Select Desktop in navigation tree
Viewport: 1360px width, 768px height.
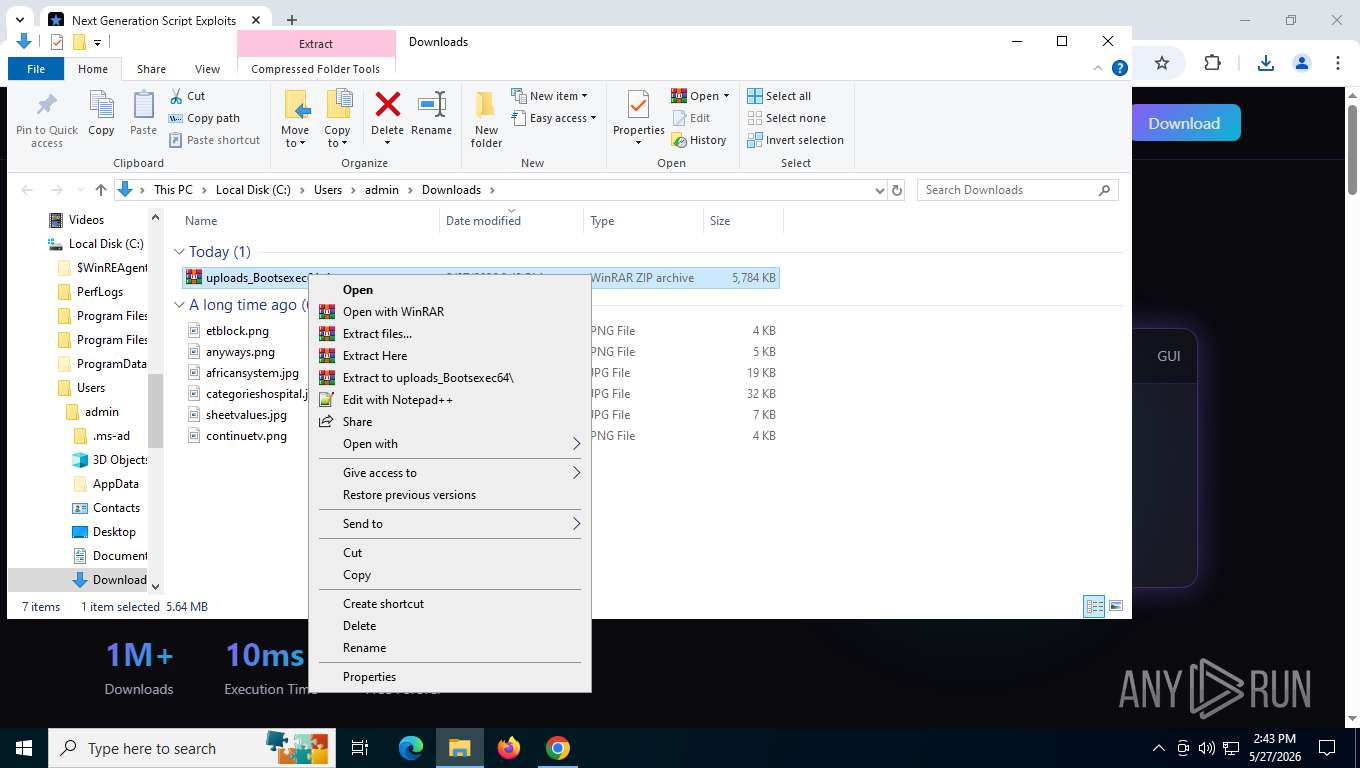point(114,532)
